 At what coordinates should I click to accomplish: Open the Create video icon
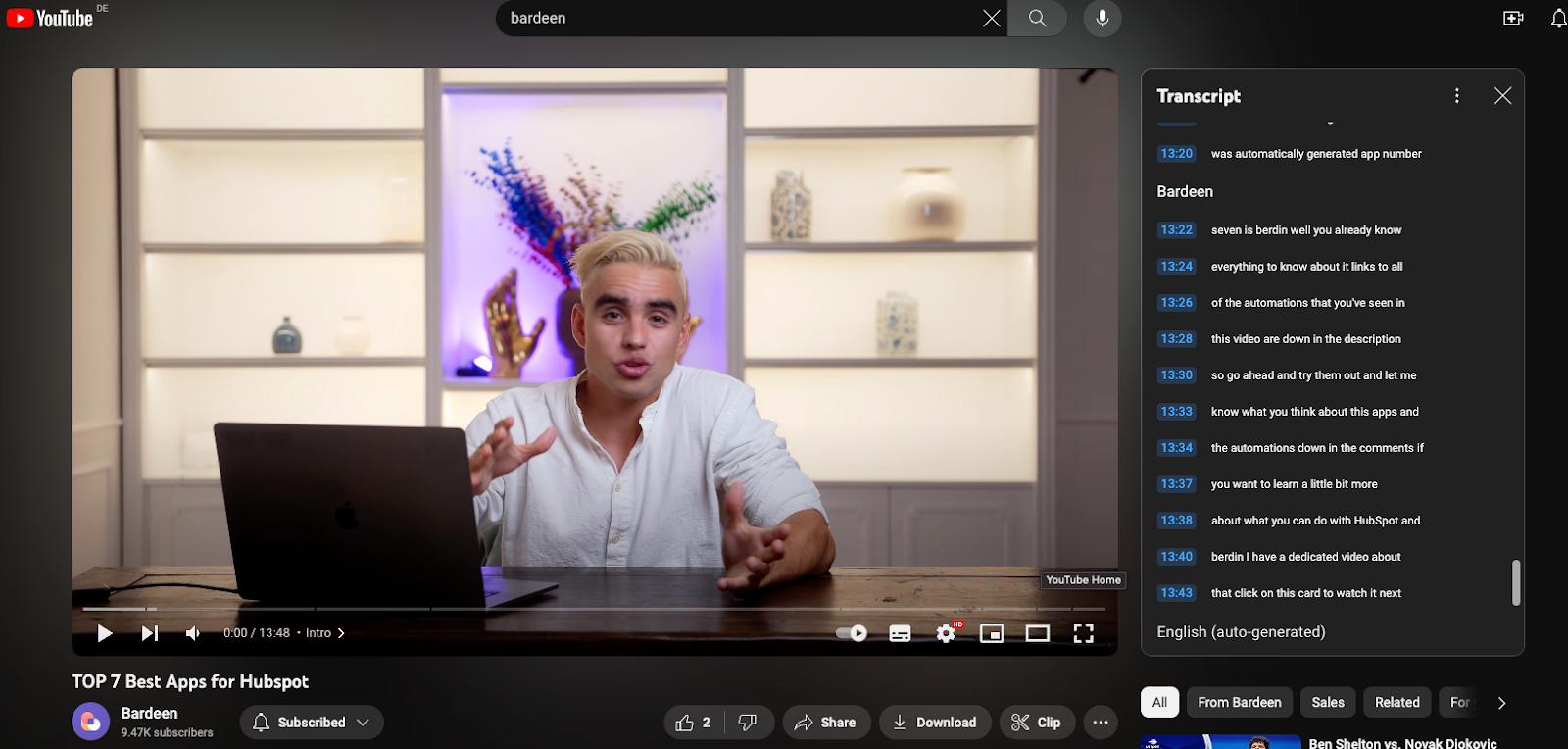point(1513,18)
